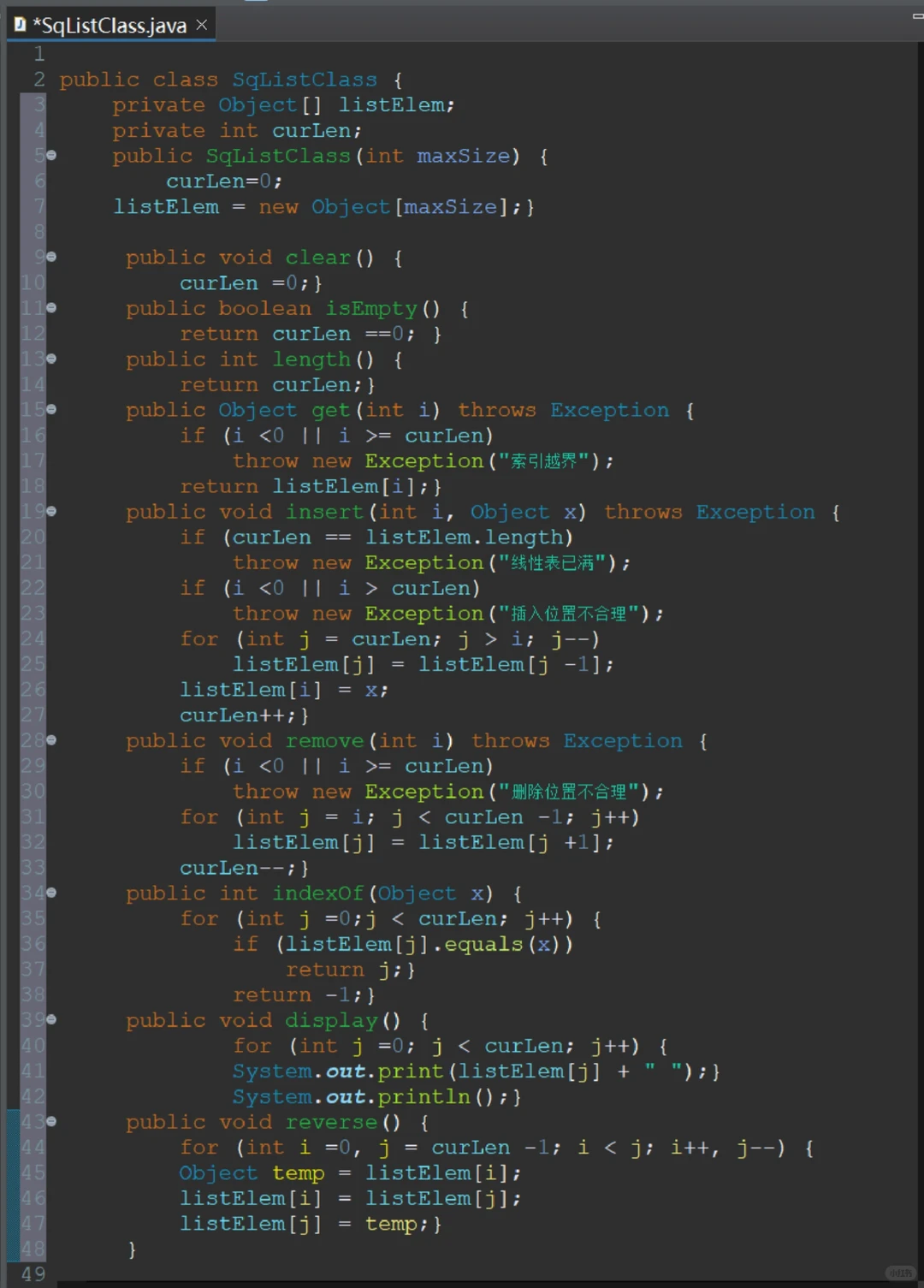924x1288 pixels.
Task: Collapse the indexOf method fold marker
Action: coord(51,893)
